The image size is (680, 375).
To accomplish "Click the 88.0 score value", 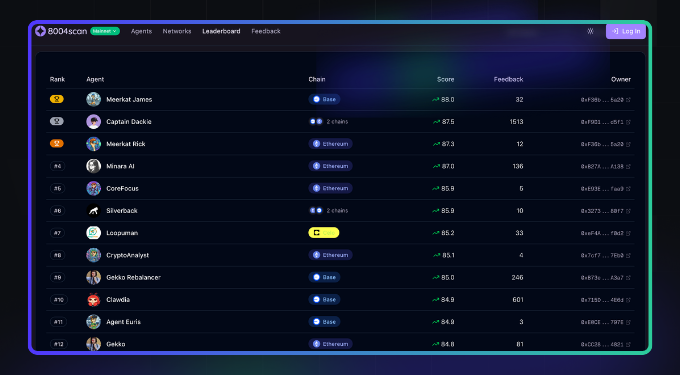I will pos(448,99).
